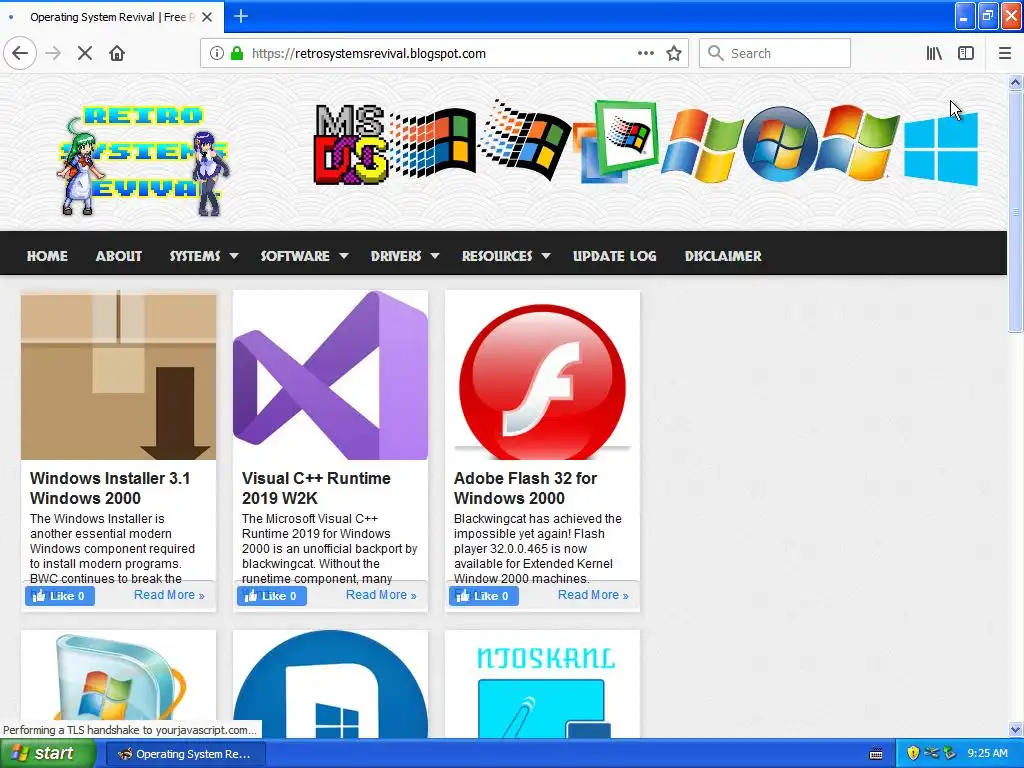Open the ABOUT page link
The image size is (1024, 768).
pyautogui.click(x=119, y=256)
